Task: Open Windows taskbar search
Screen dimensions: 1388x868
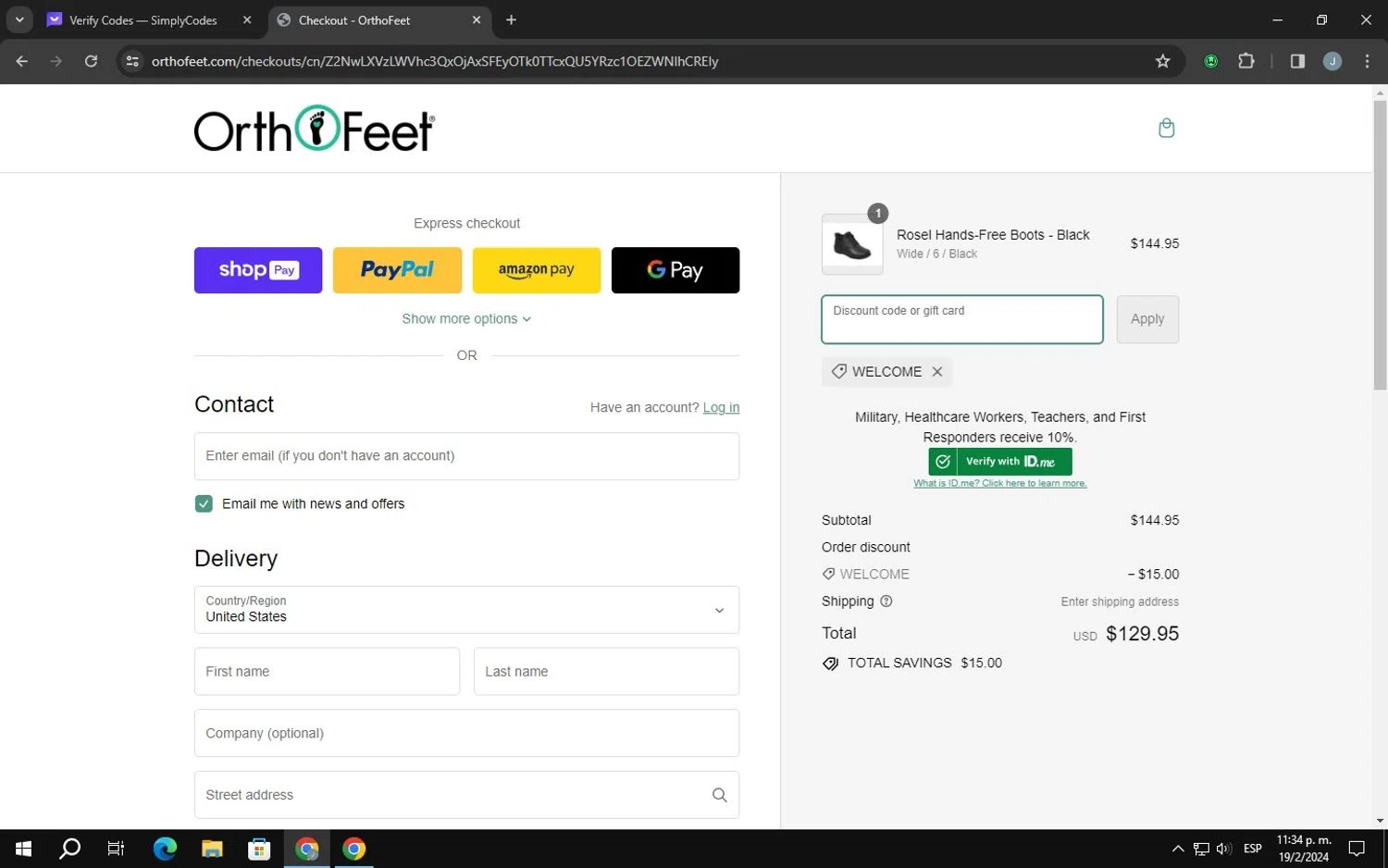Action: click(x=69, y=849)
